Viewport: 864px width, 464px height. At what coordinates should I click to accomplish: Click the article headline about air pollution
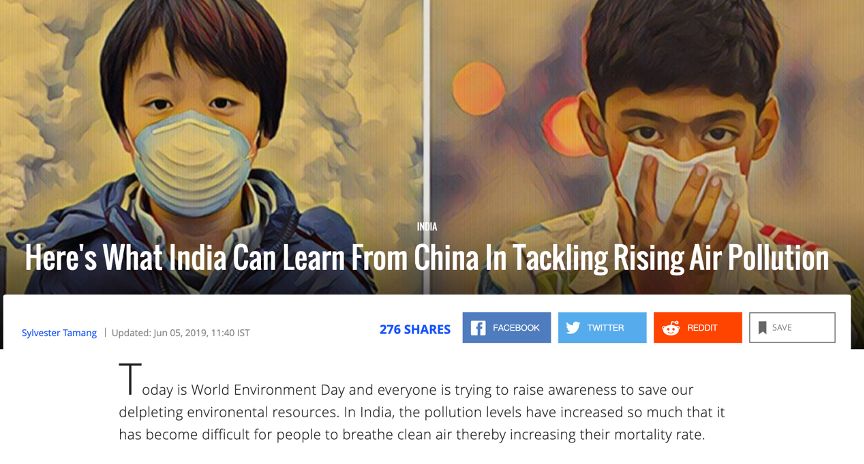427,258
